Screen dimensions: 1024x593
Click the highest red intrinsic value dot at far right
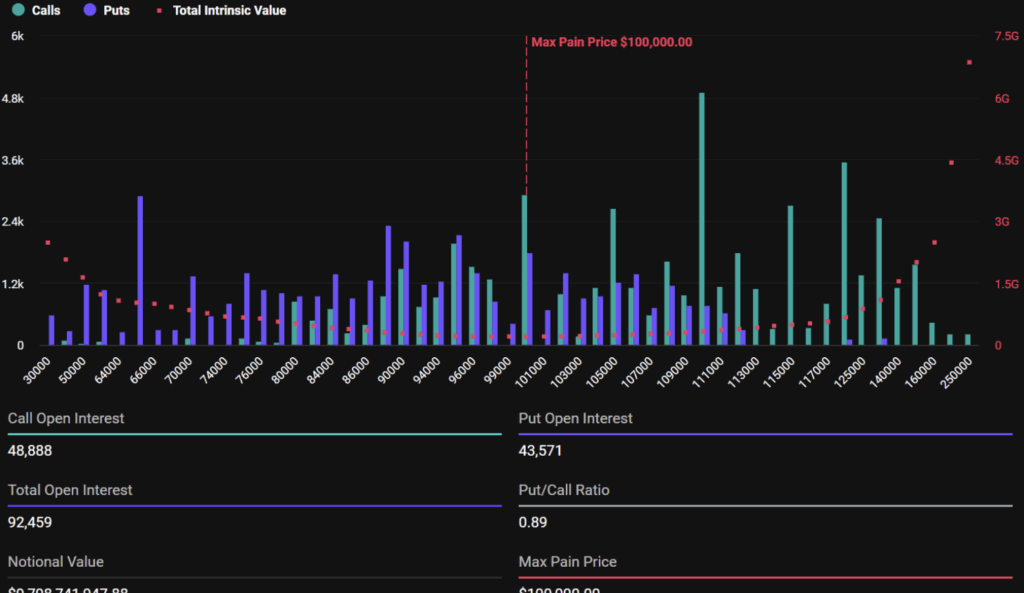click(969, 62)
